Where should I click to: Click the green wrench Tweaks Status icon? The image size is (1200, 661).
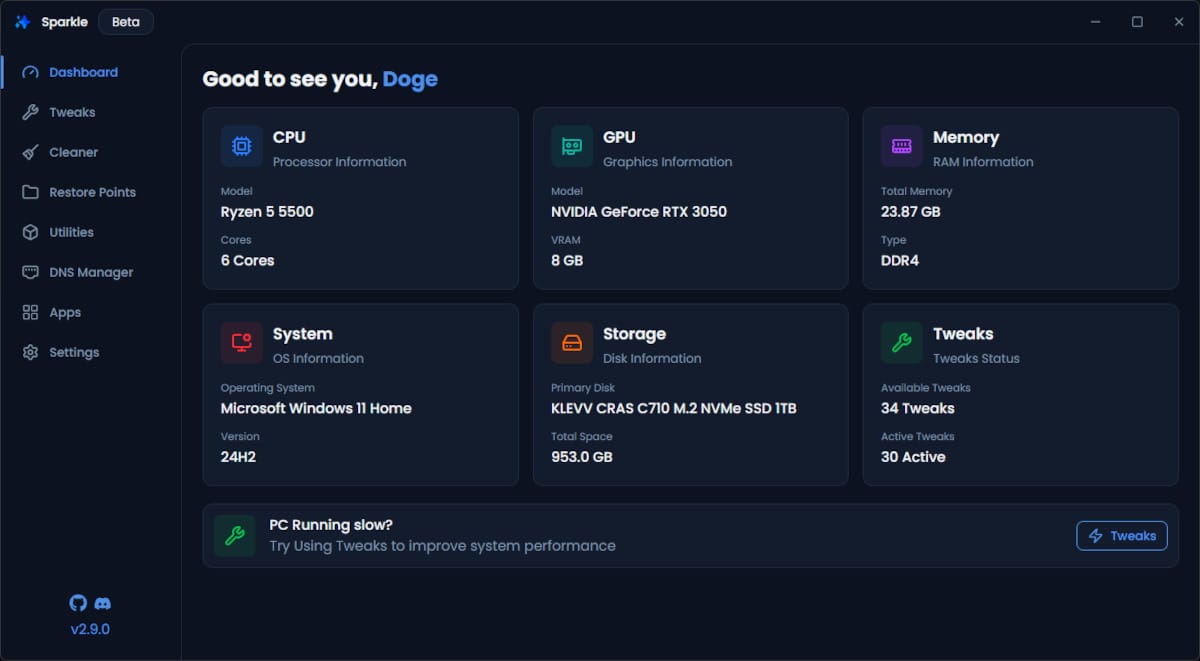(901, 343)
